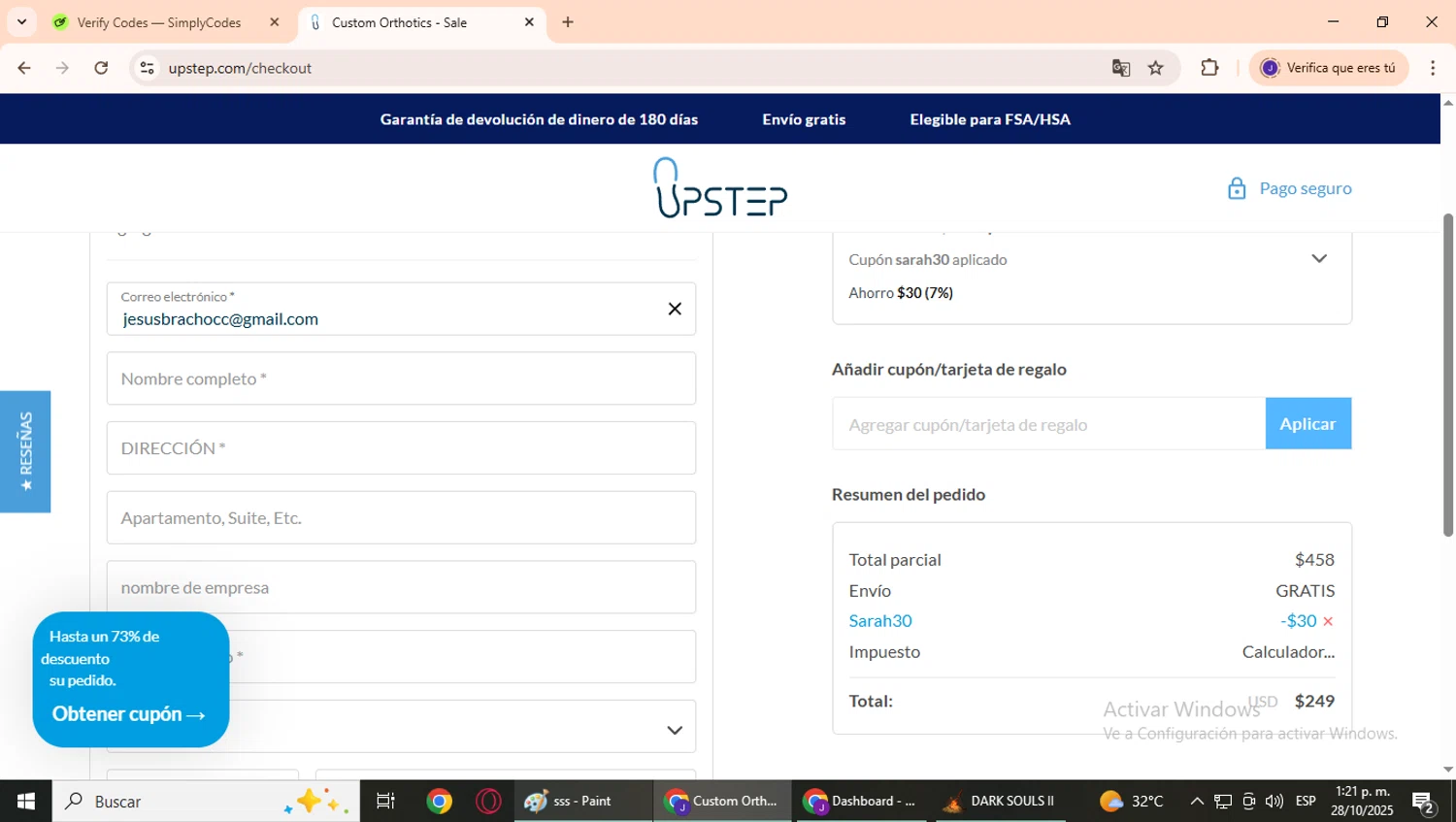1456x822 pixels.
Task: Focus the Agregar cupón/tarjeta de regalo field
Action: click(1048, 423)
